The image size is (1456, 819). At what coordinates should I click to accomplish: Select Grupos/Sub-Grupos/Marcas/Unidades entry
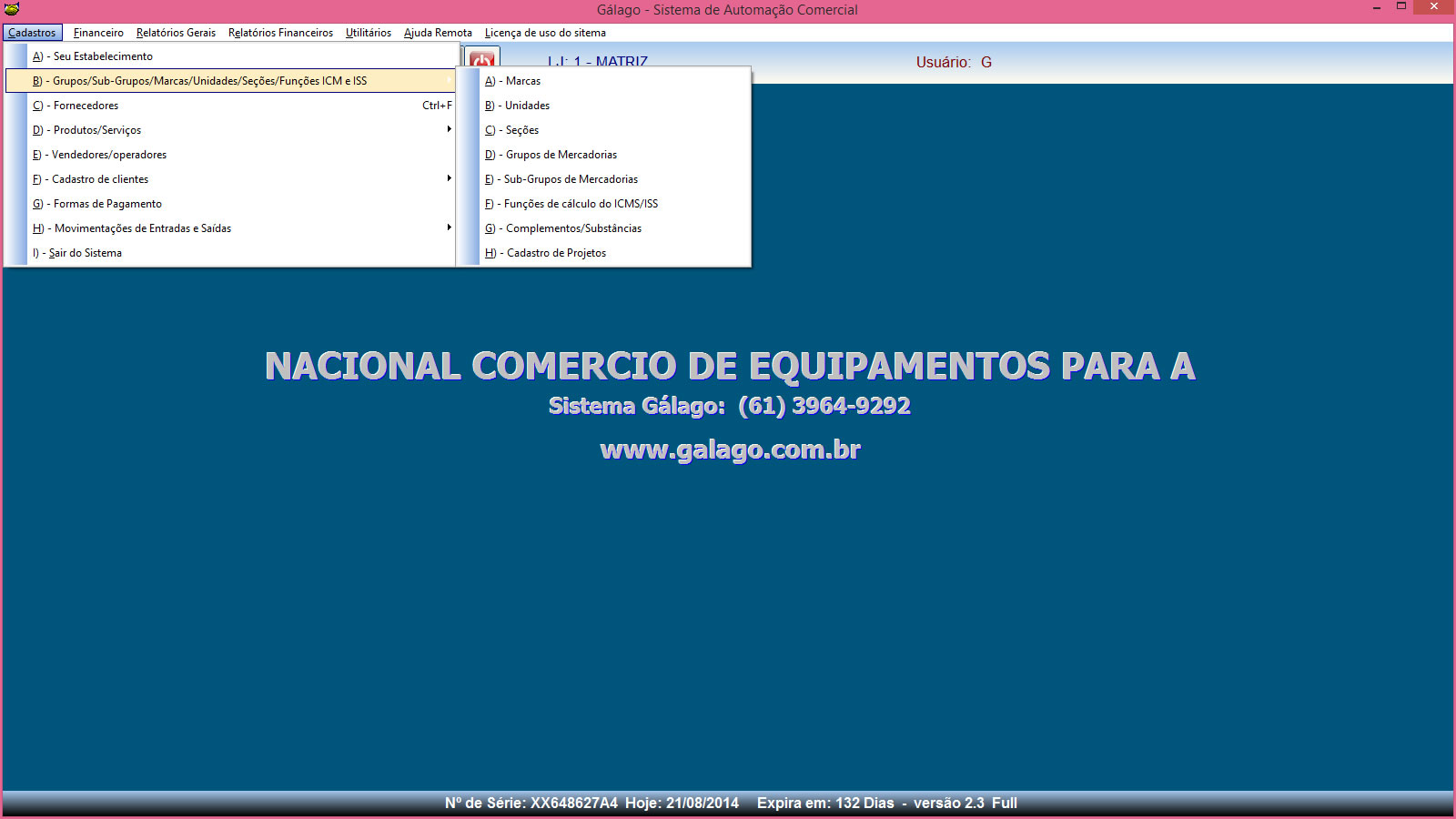[231, 81]
